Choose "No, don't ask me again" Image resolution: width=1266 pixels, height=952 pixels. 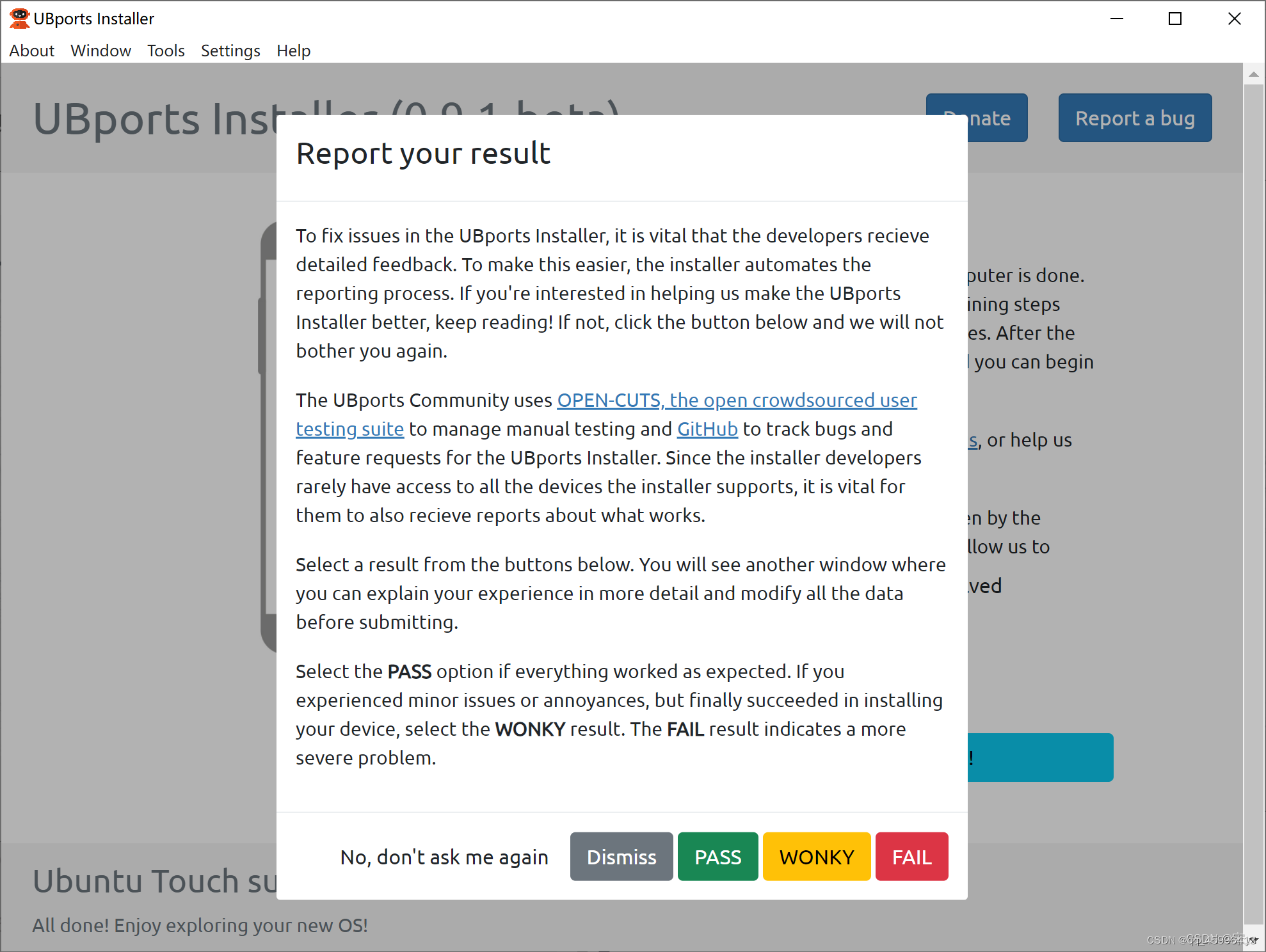[444, 857]
